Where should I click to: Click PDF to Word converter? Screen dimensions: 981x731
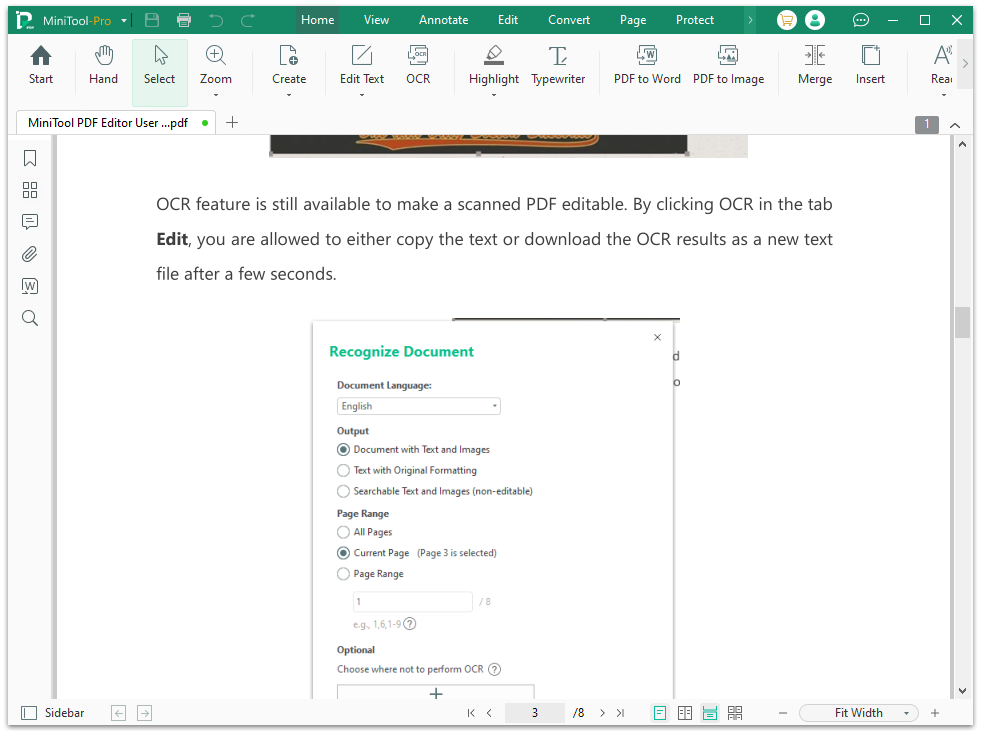click(x=647, y=65)
